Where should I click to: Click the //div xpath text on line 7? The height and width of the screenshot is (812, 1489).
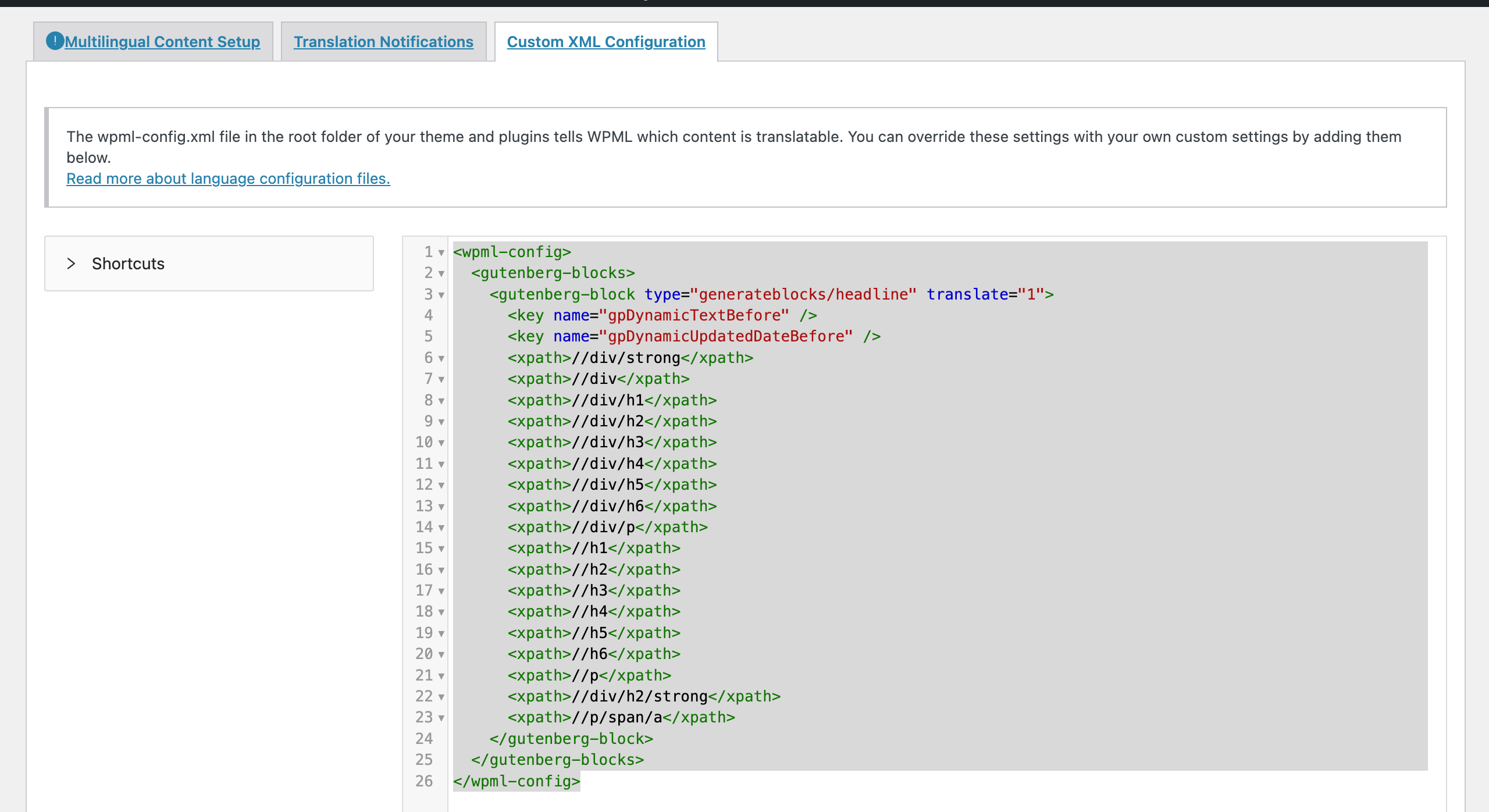pos(594,379)
